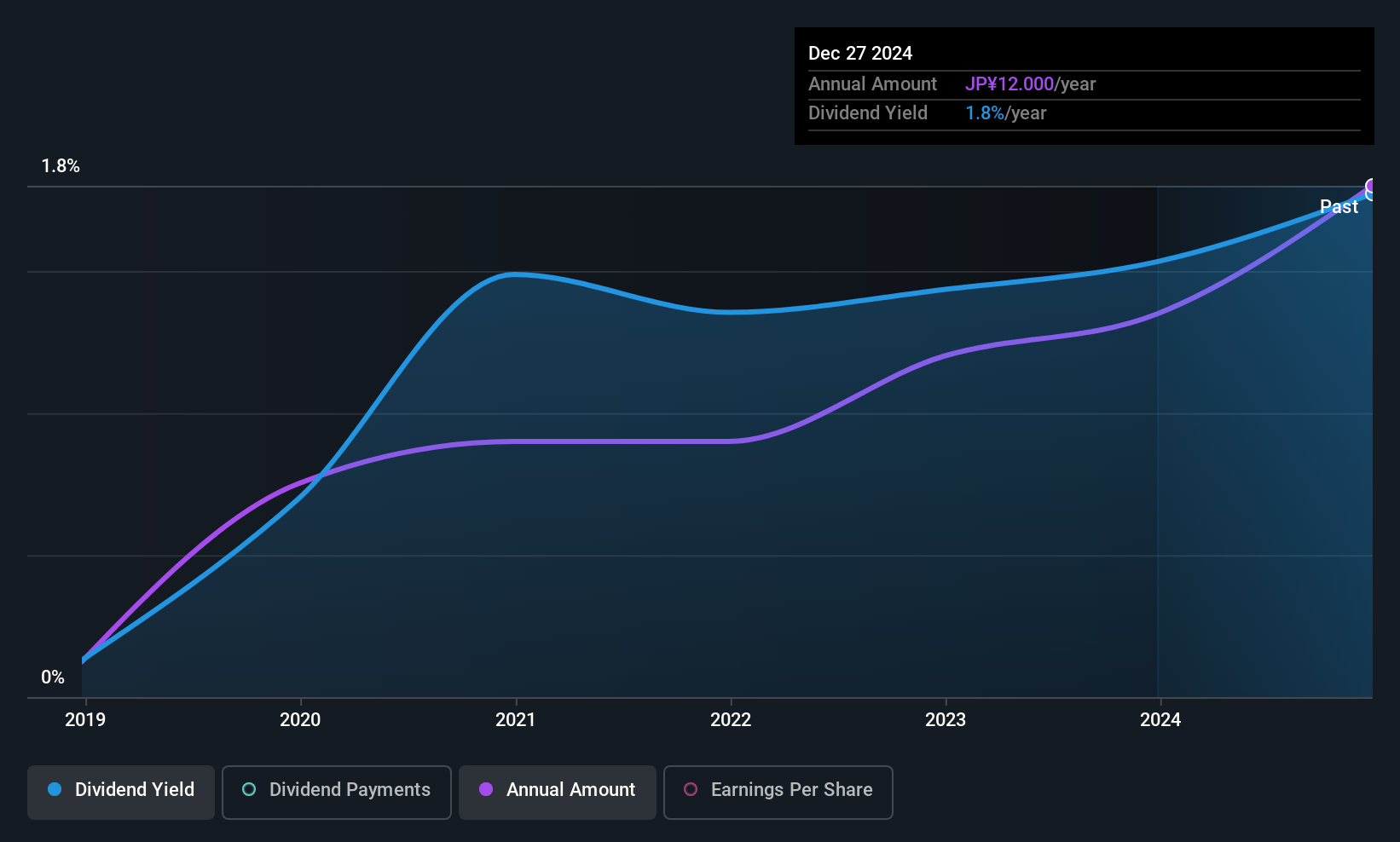This screenshot has height=842, width=1400.
Task: Click JP¥12.000/year value in the tooltip
Action: coord(1030,84)
